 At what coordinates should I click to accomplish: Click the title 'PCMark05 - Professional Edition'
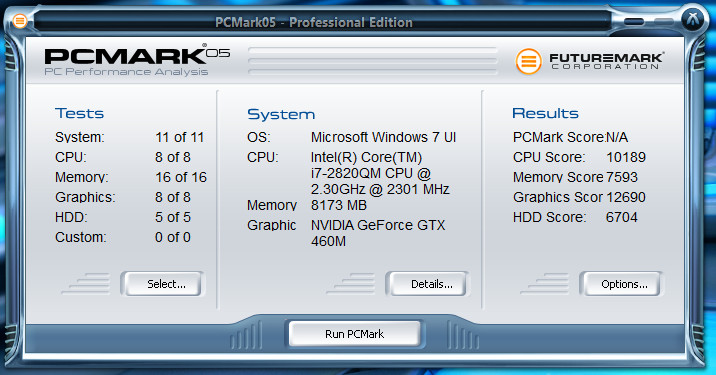[314, 22]
